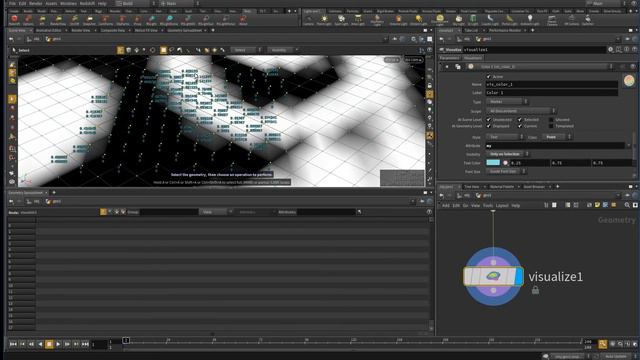Click the Spot Light shelf tool

click(x=341, y=20)
